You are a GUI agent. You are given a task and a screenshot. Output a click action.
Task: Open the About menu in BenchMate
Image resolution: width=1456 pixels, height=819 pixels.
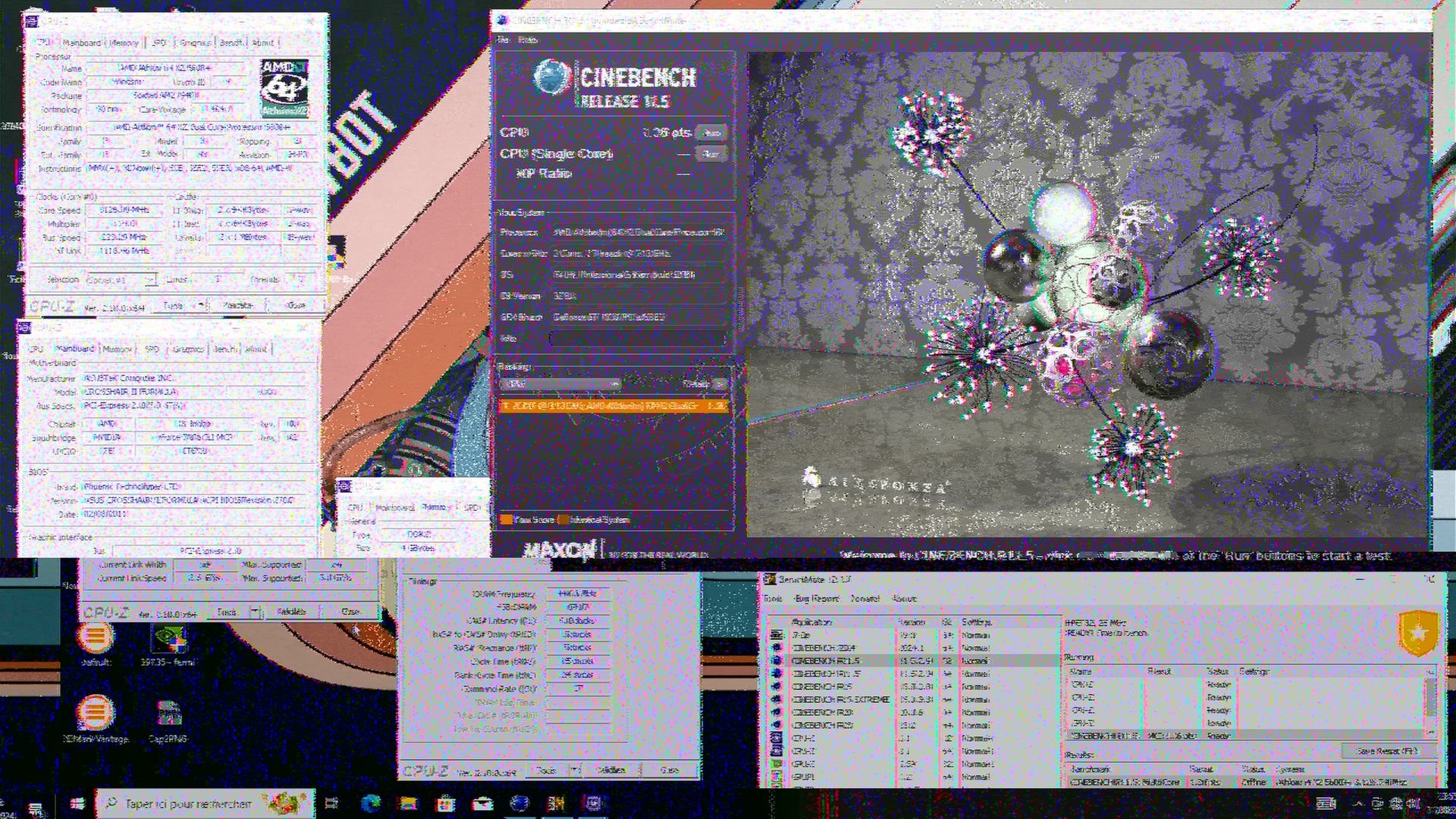[x=905, y=598]
